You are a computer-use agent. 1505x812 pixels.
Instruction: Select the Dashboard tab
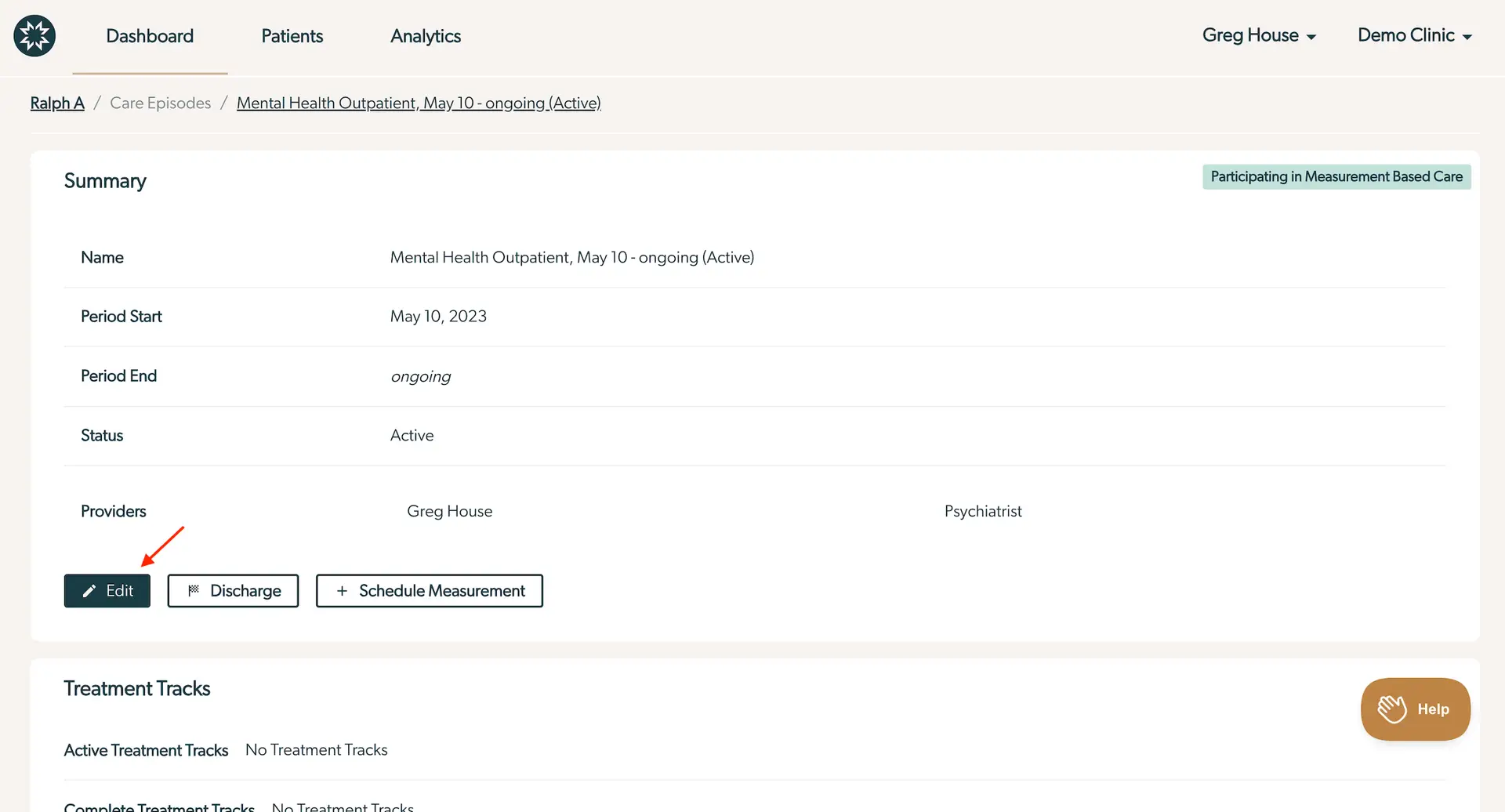[x=149, y=36]
